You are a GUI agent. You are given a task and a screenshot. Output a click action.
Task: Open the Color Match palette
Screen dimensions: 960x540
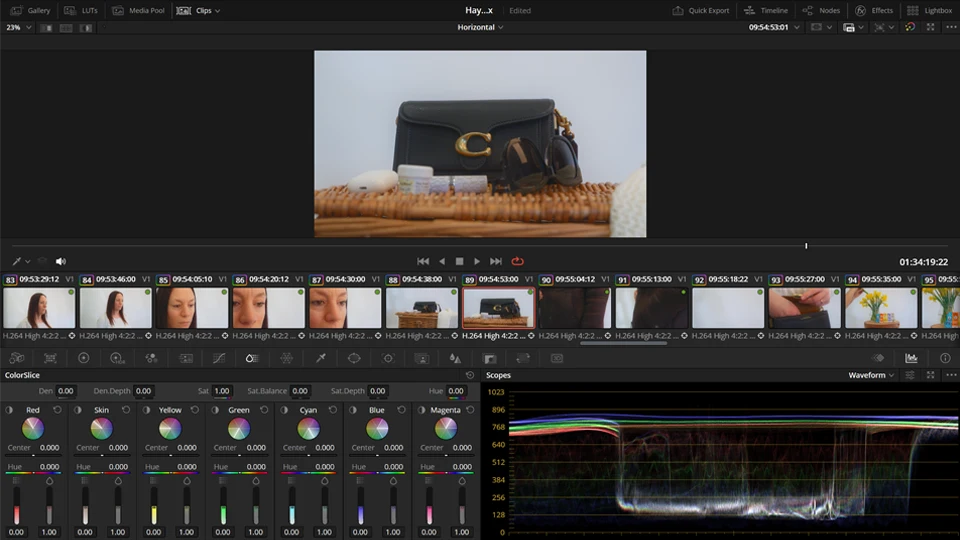pos(50,358)
